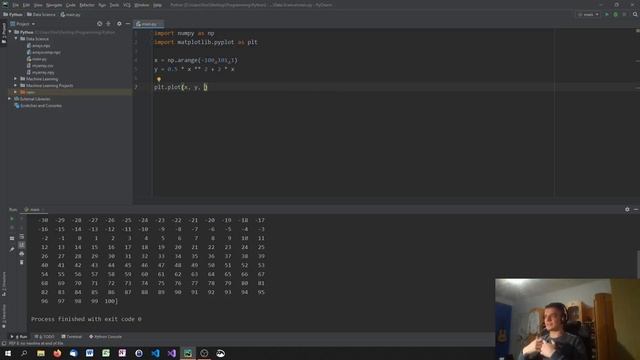
Task: Click the Windows Start button
Action: click(8, 353)
